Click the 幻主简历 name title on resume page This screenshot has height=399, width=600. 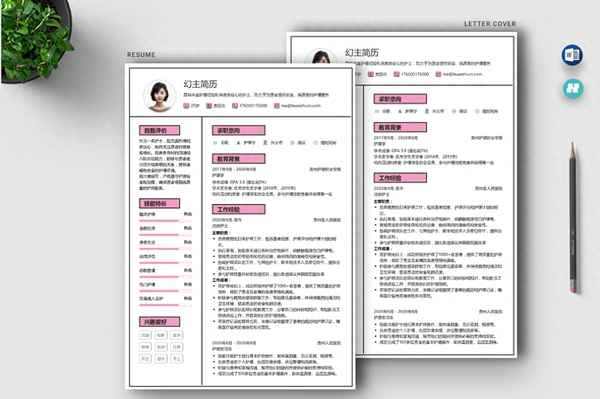[x=201, y=84]
